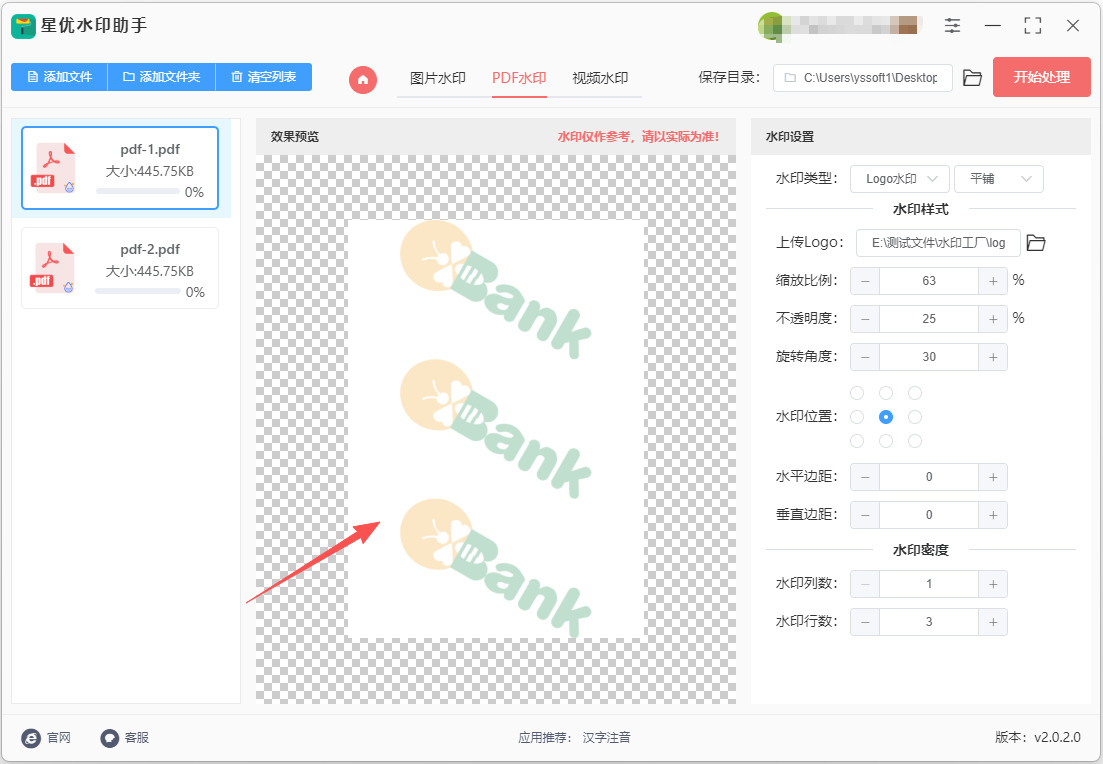Click the pdf-2.pdf file name text

point(150,249)
